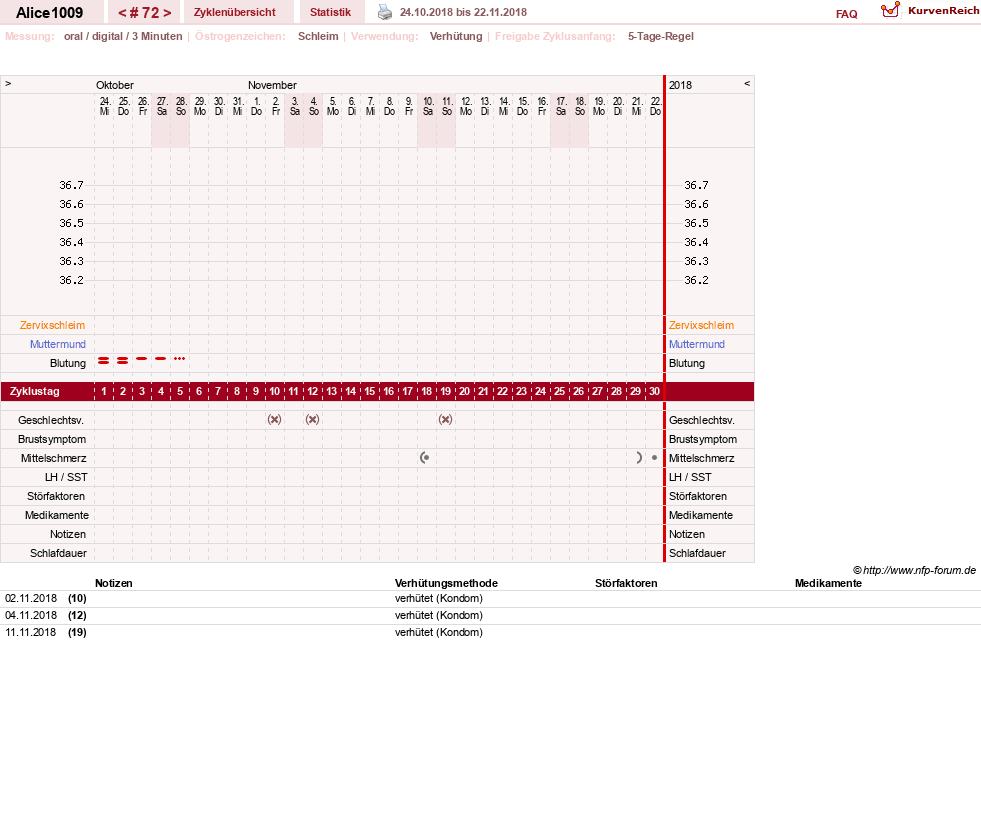The height and width of the screenshot is (822, 981).
Task: Open the KurvenReich logo link
Action: [x=930, y=11]
